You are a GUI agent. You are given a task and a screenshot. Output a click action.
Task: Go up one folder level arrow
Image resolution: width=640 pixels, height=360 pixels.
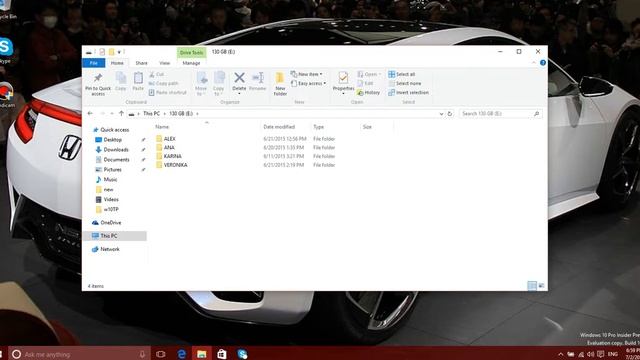pyautogui.click(x=121, y=113)
